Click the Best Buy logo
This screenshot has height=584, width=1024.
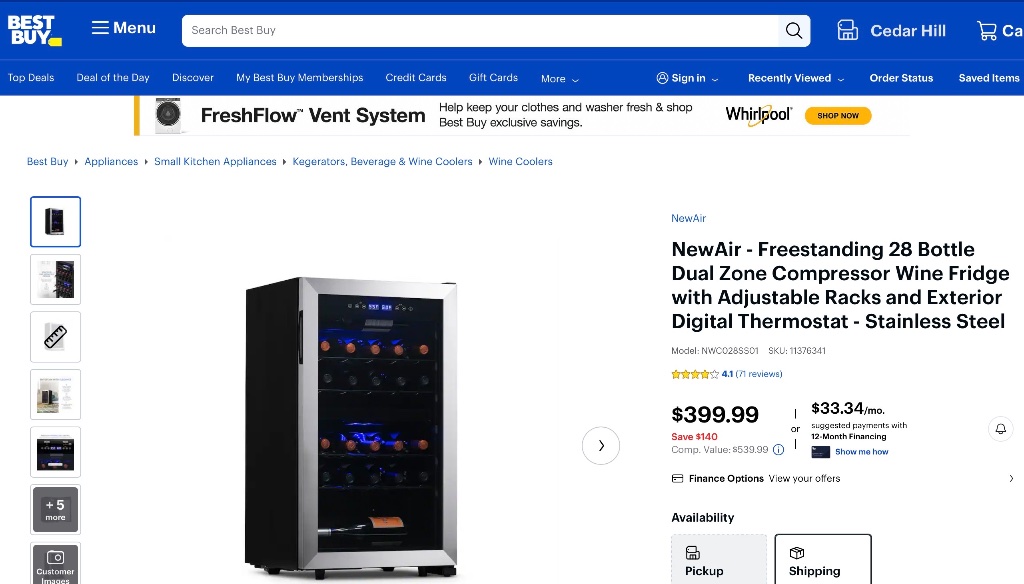click(35, 30)
